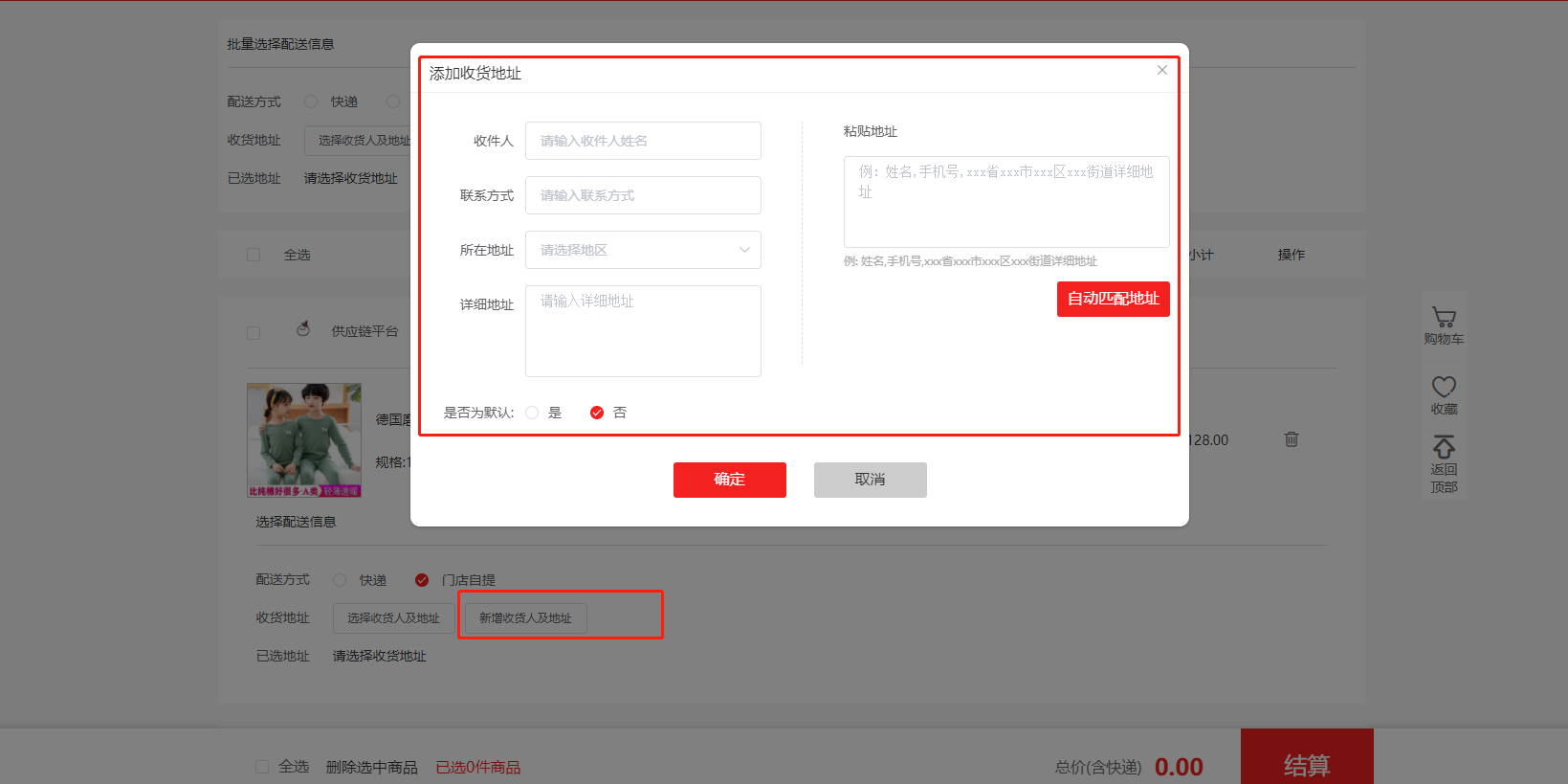The height and width of the screenshot is (784, 1568).
Task: Confirm with the 确定 button
Action: coord(729,480)
